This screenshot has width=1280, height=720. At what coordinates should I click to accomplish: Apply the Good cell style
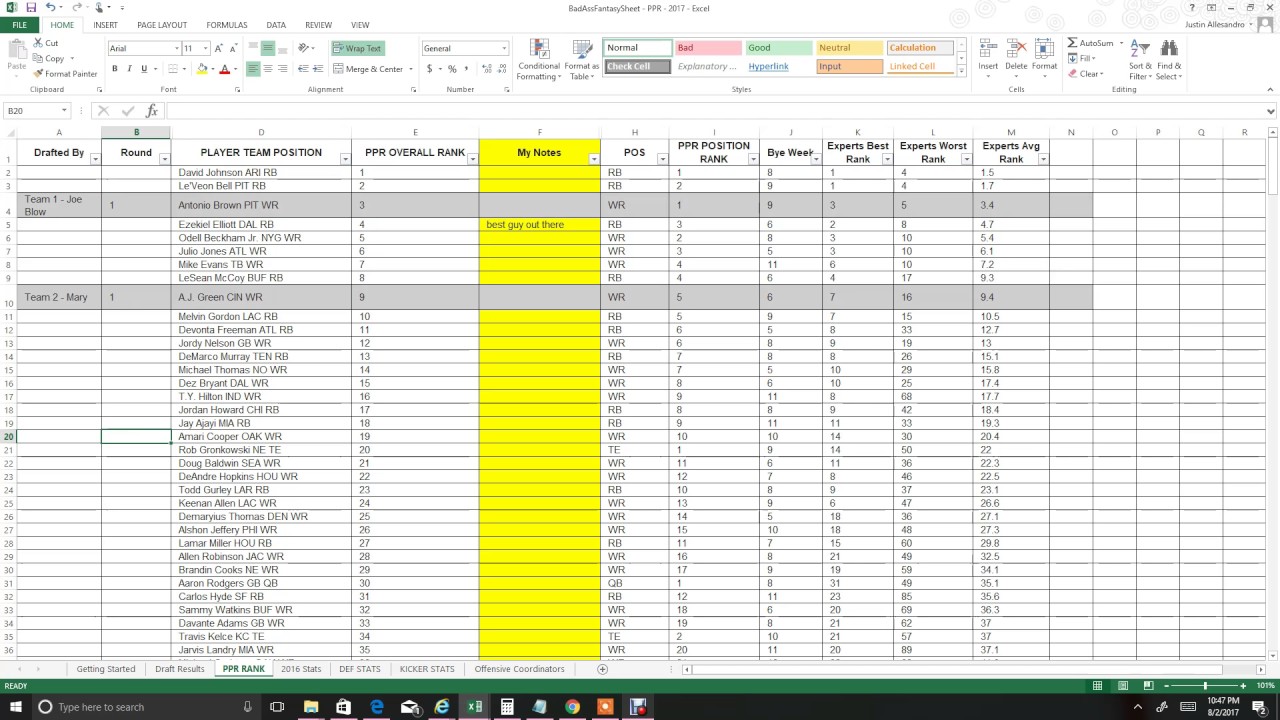pyautogui.click(x=778, y=48)
